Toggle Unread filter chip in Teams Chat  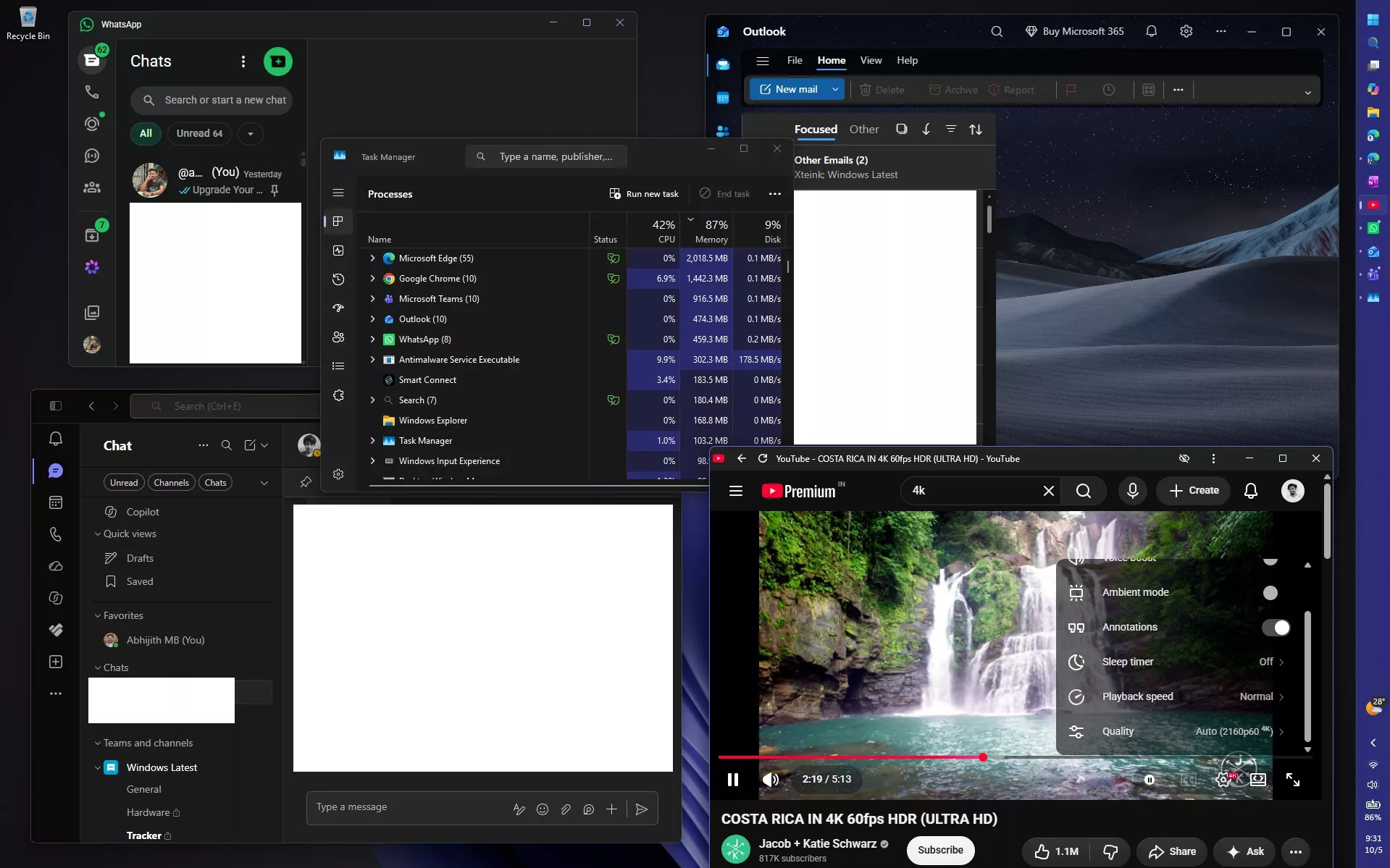pyautogui.click(x=124, y=483)
